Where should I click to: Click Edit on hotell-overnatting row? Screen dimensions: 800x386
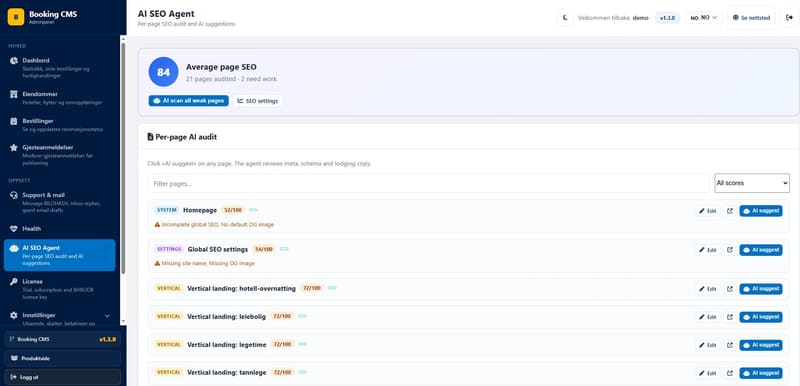point(708,289)
